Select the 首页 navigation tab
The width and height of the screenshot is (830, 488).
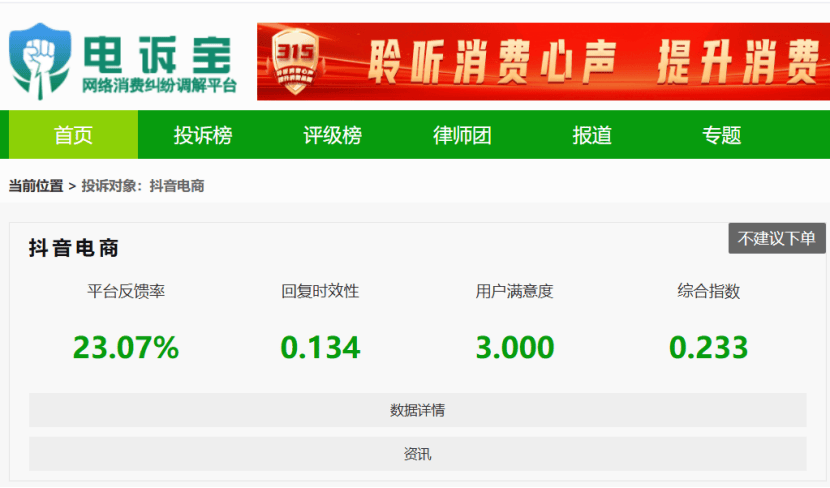(74, 135)
